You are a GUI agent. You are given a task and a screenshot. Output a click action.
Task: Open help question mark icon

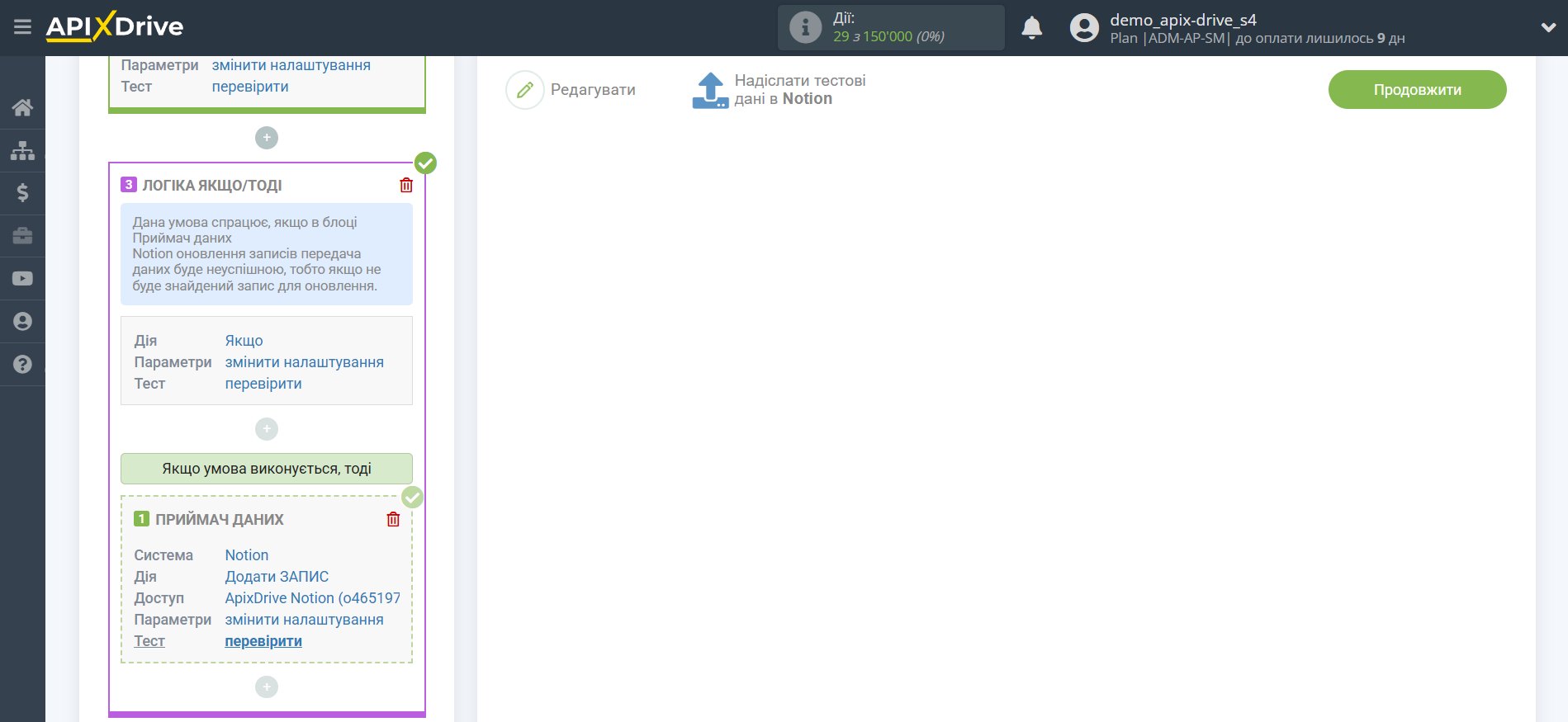[22, 364]
